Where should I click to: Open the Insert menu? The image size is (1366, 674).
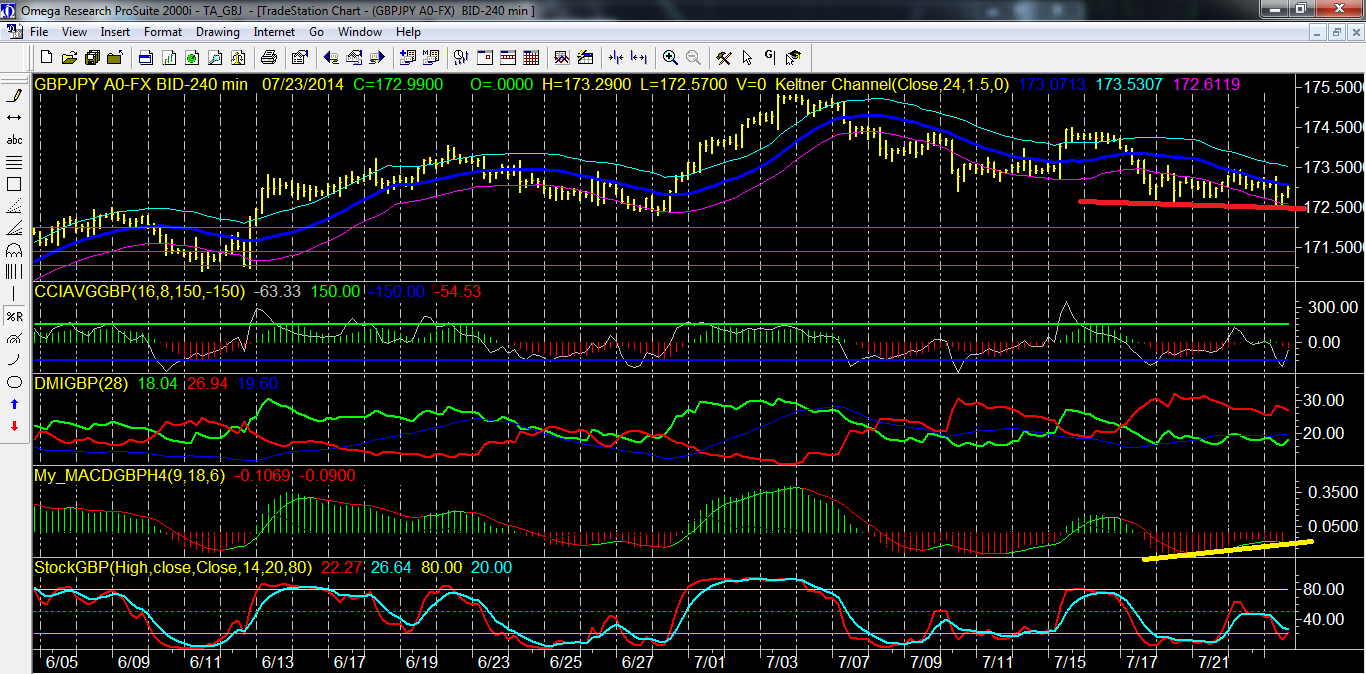click(115, 32)
